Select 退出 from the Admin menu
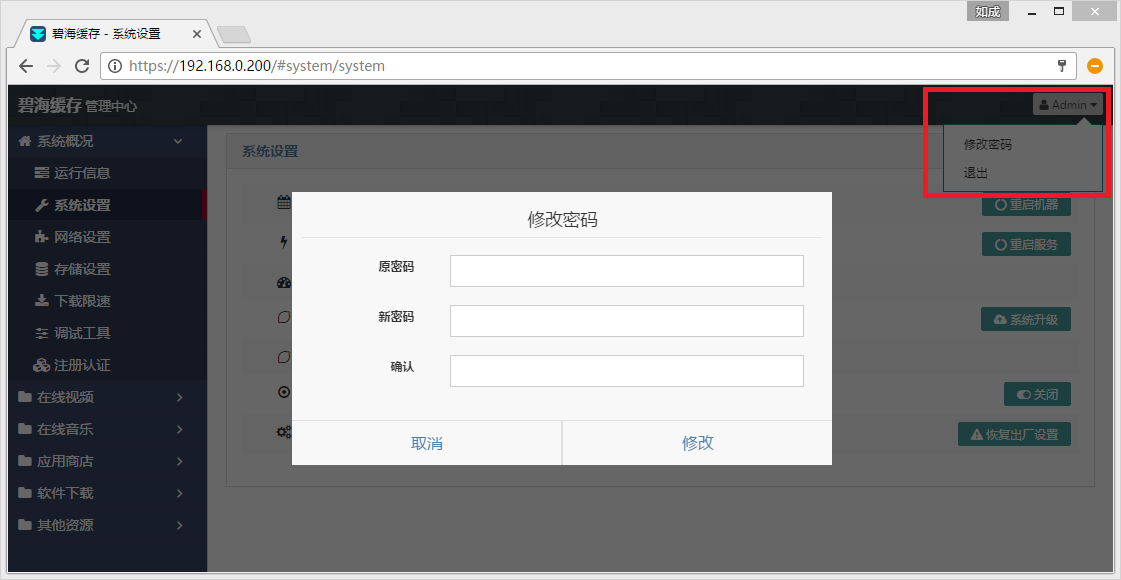This screenshot has width=1121, height=580. pyautogui.click(x=976, y=173)
